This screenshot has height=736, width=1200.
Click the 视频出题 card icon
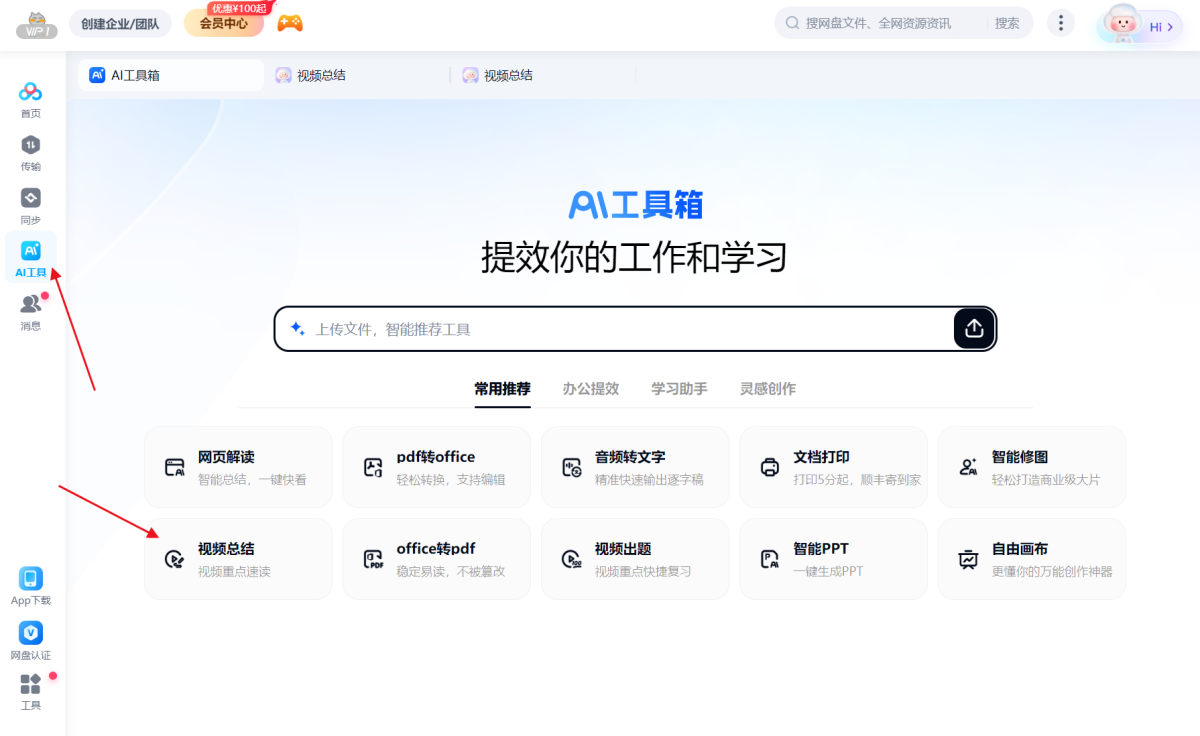click(x=572, y=559)
